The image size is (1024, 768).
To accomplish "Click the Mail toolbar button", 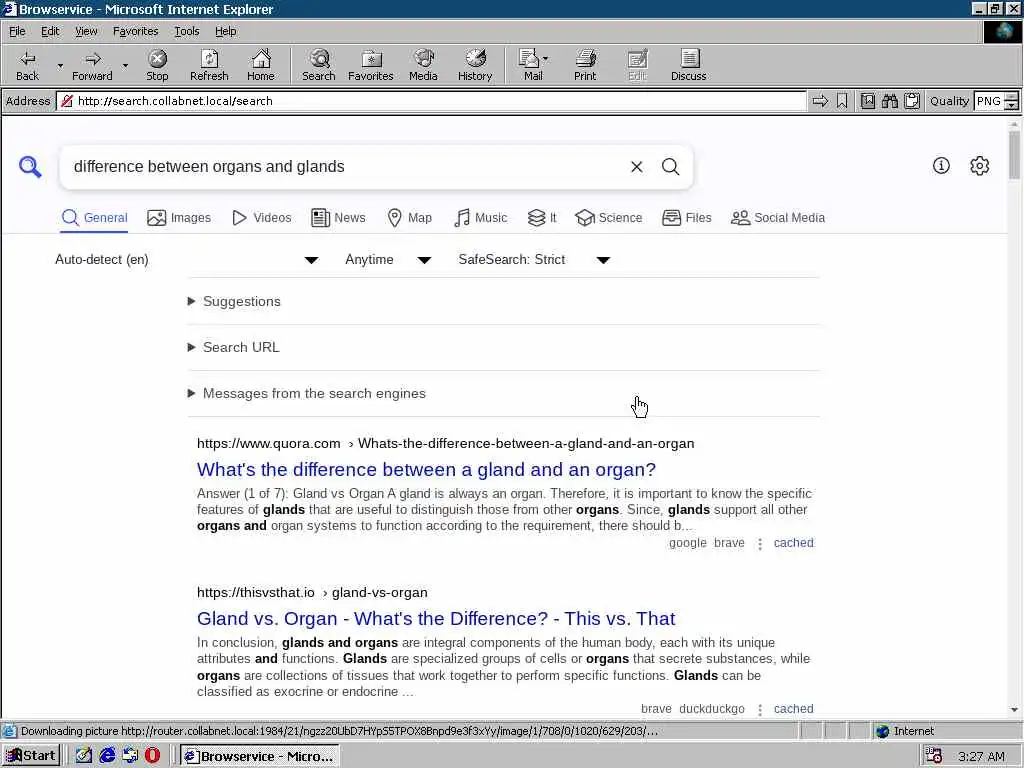I will tap(533, 65).
